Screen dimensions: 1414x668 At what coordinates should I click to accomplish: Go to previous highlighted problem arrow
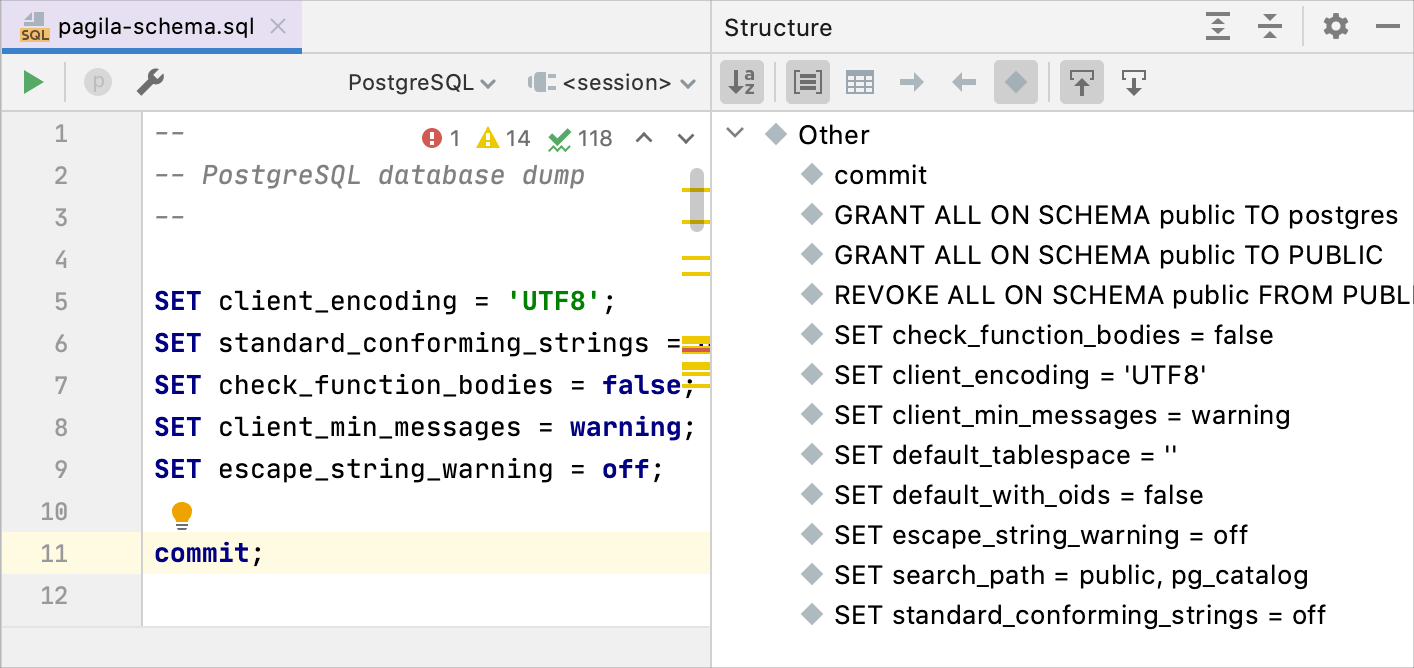pyautogui.click(x=644, y=138)
